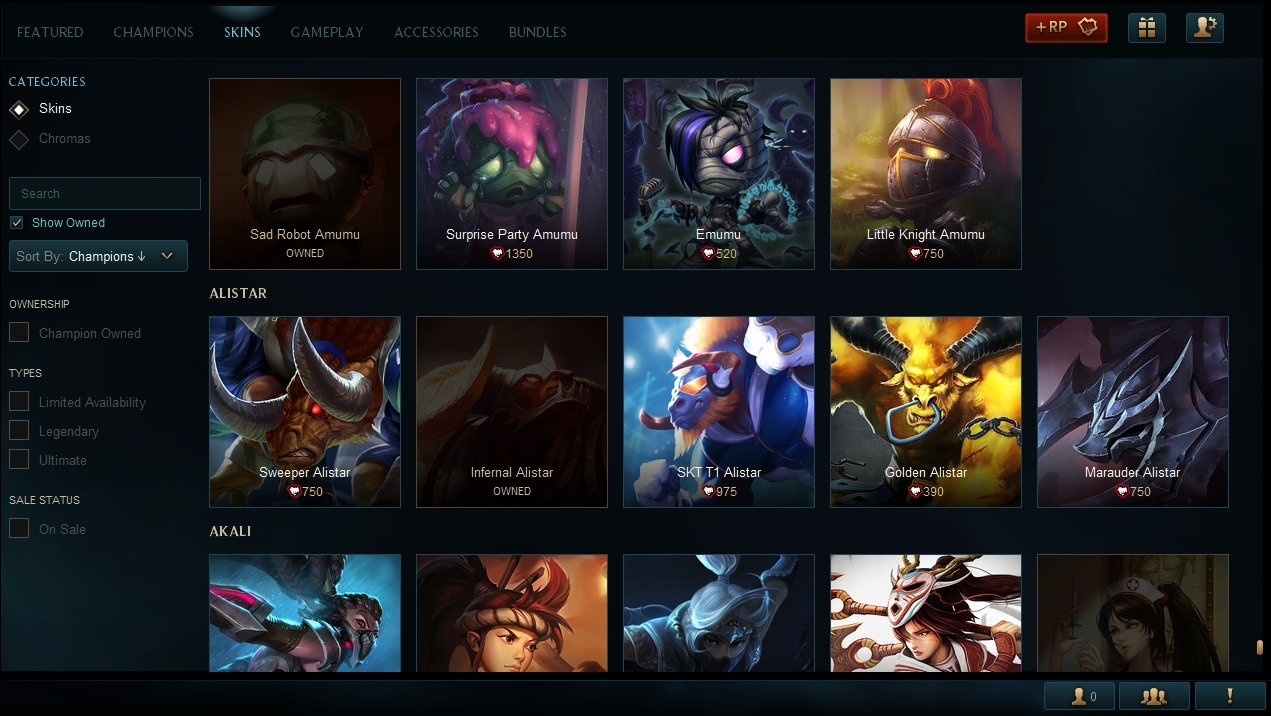Enable the Champion Owned filter

click(19, 332)
